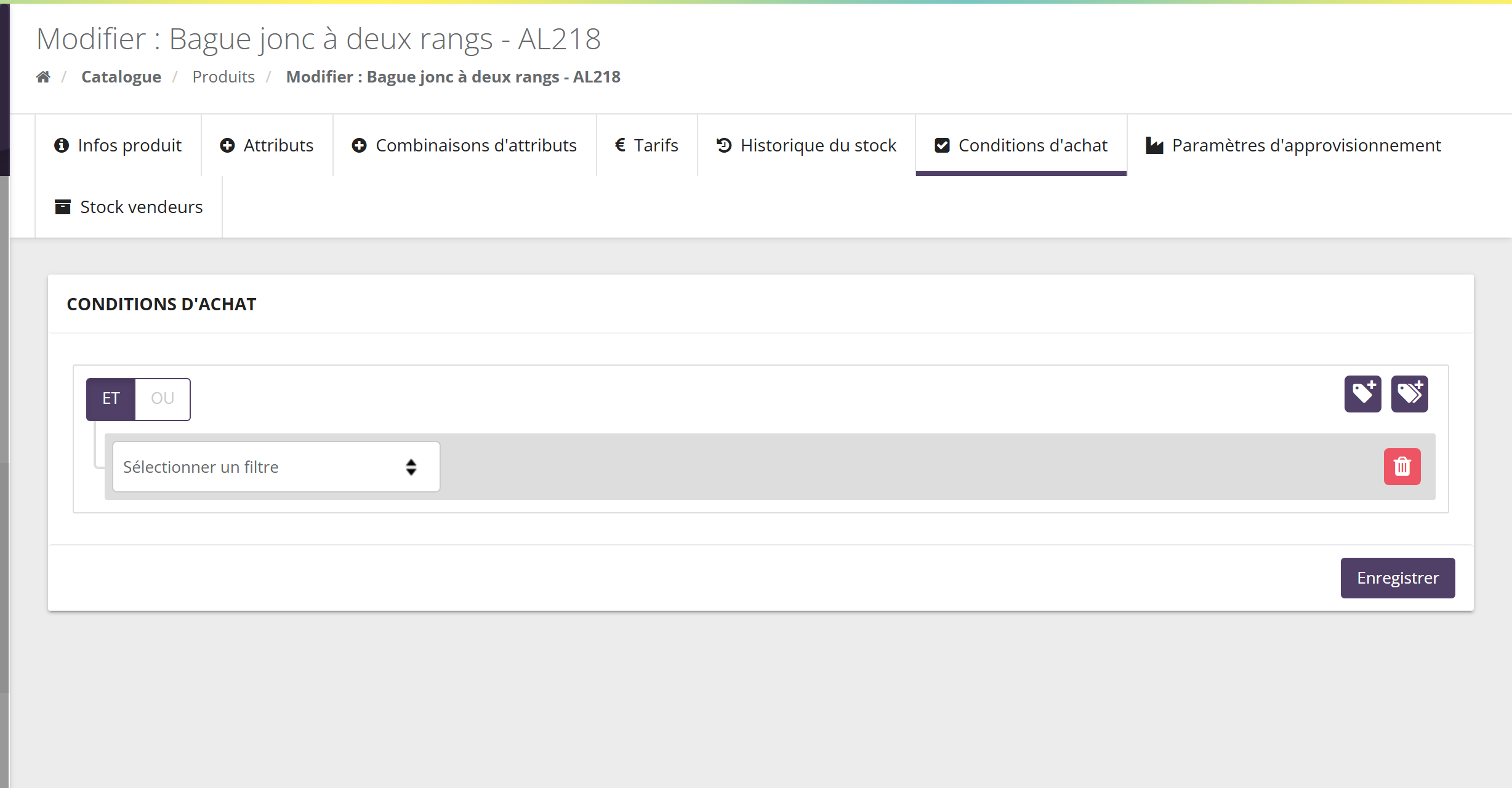1512x788 pixels.
Task: Open the Sélectionner un filtre dropdown
Action: (276, 467)
